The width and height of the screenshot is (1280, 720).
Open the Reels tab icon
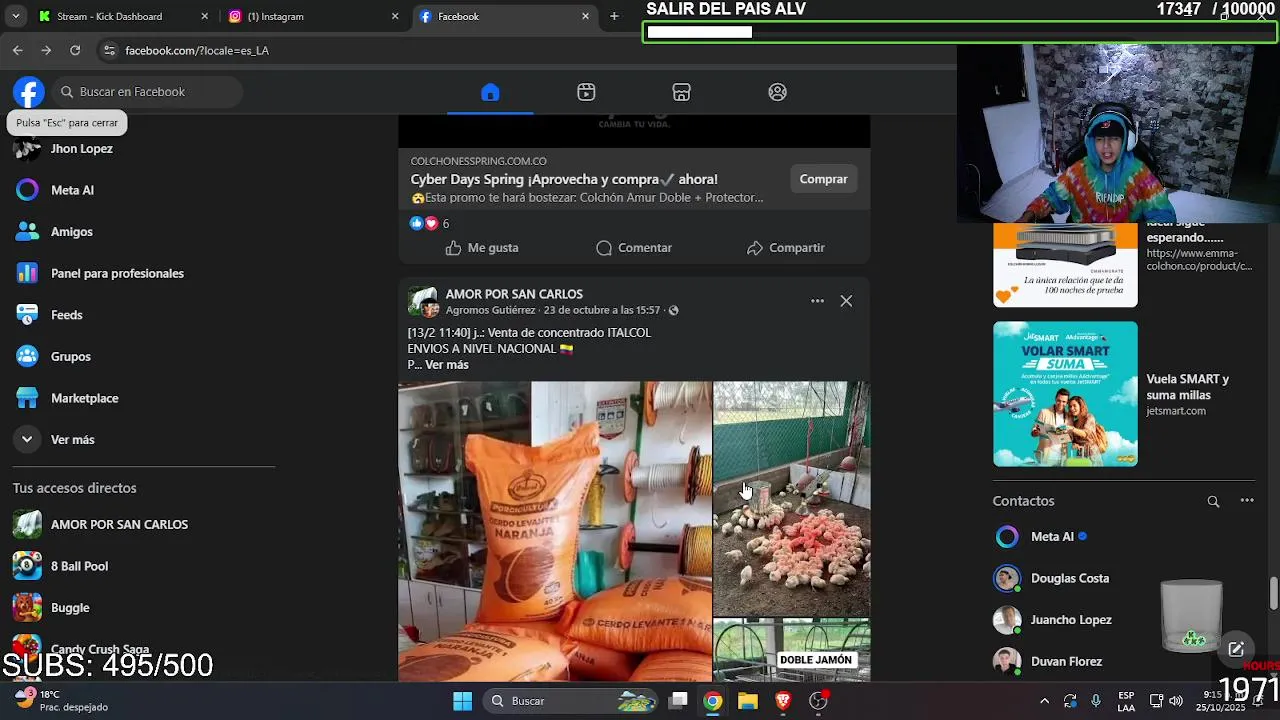pos(586,92)
